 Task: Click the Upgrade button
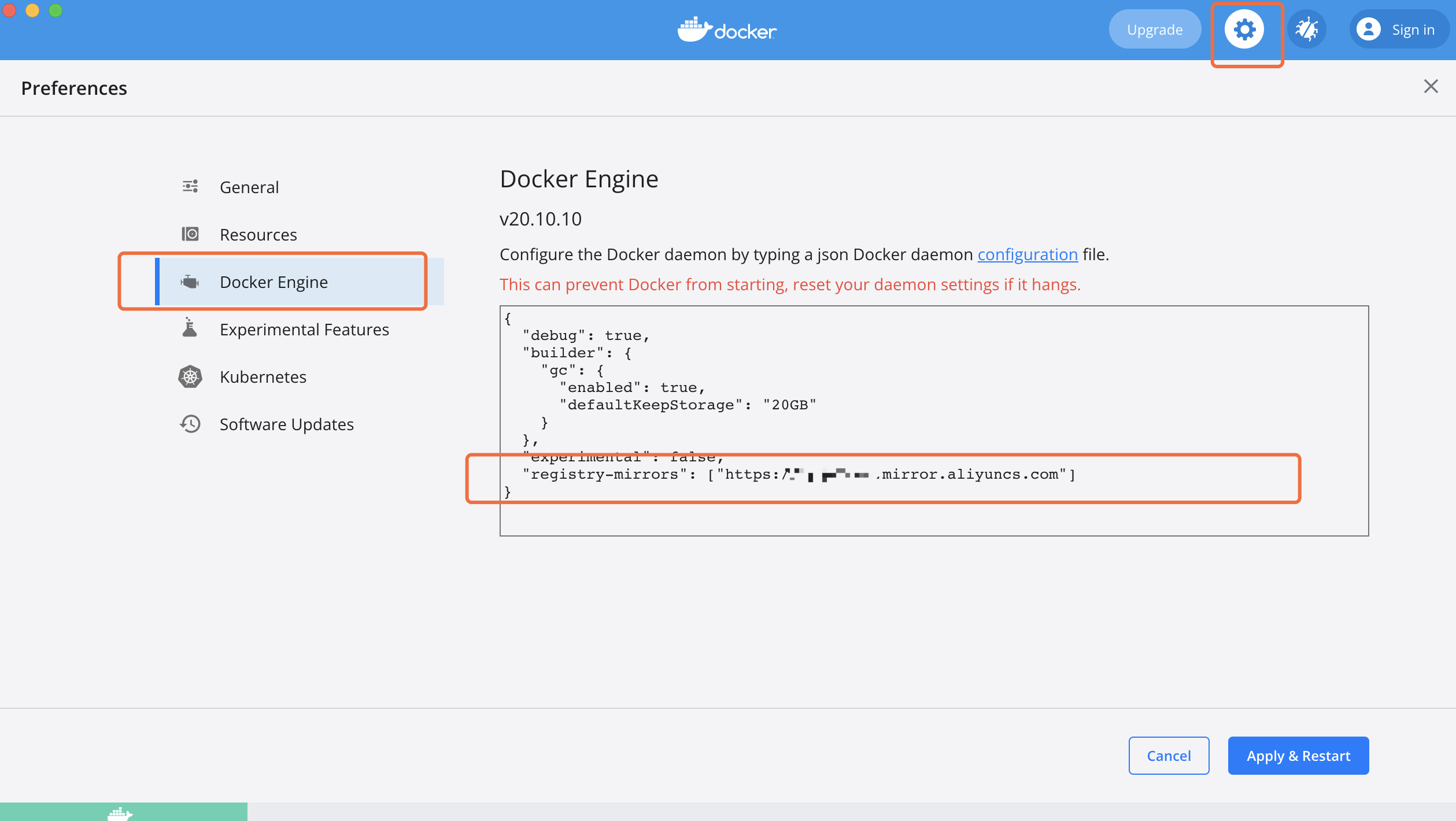(x=1154, y=29)
